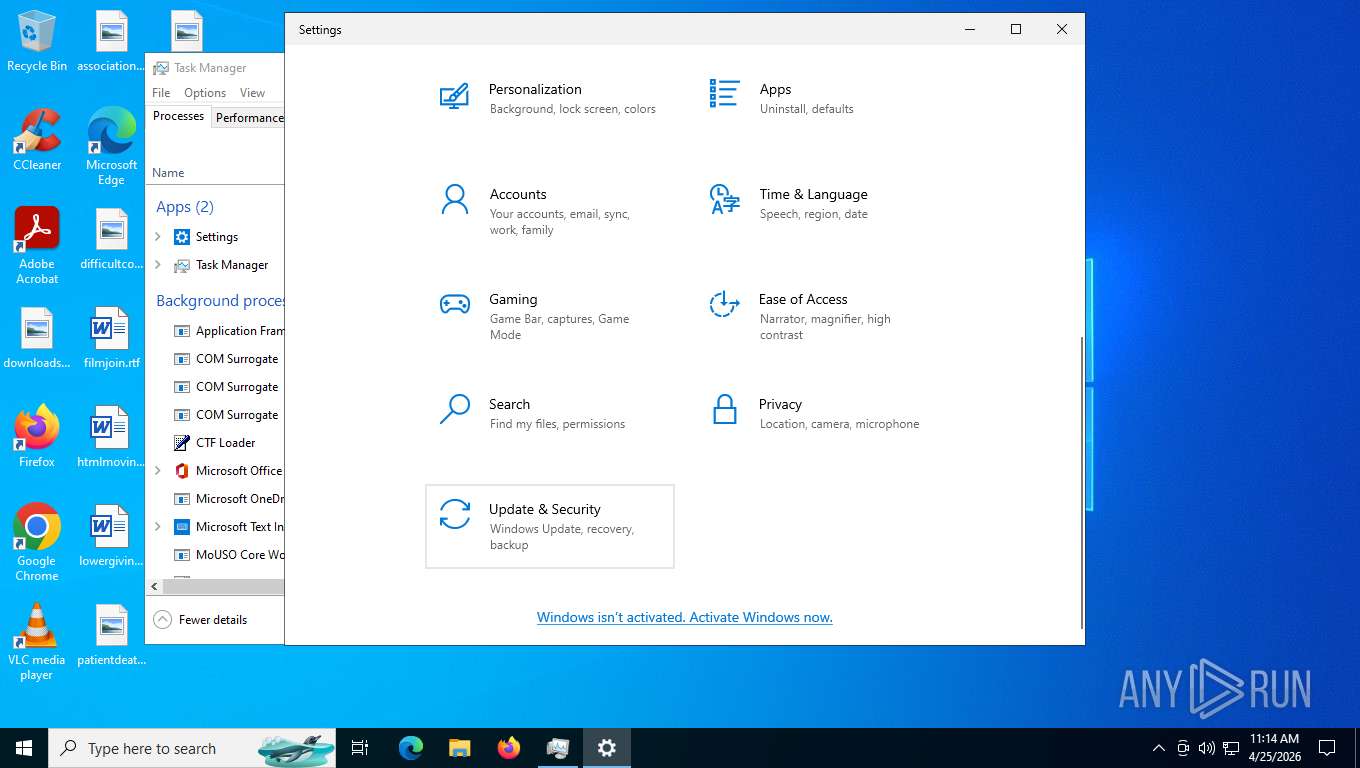Image resolution: width=1360 pixels, height=768 pixels.
Task: Select Task Manager icon in Apps list
Action: coord(181,265)
